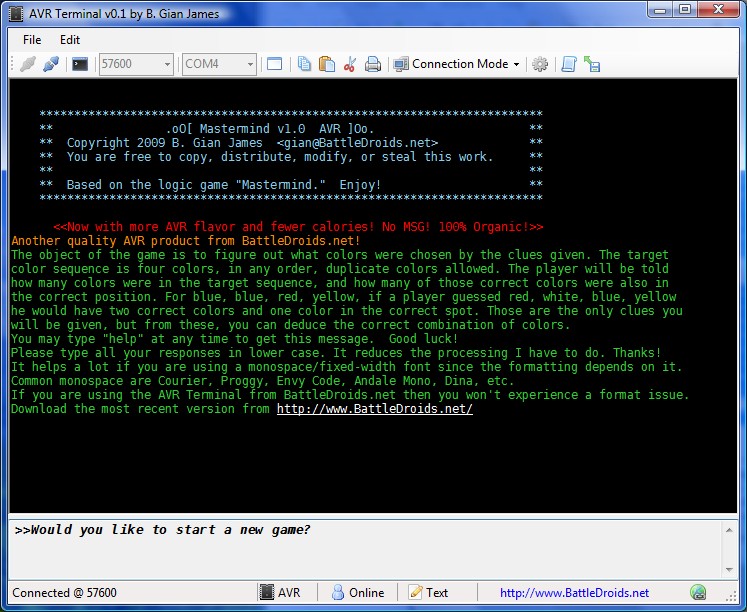Click the window icon in toolbar
This screenshot has height=612, width=747.
point(274,64)
